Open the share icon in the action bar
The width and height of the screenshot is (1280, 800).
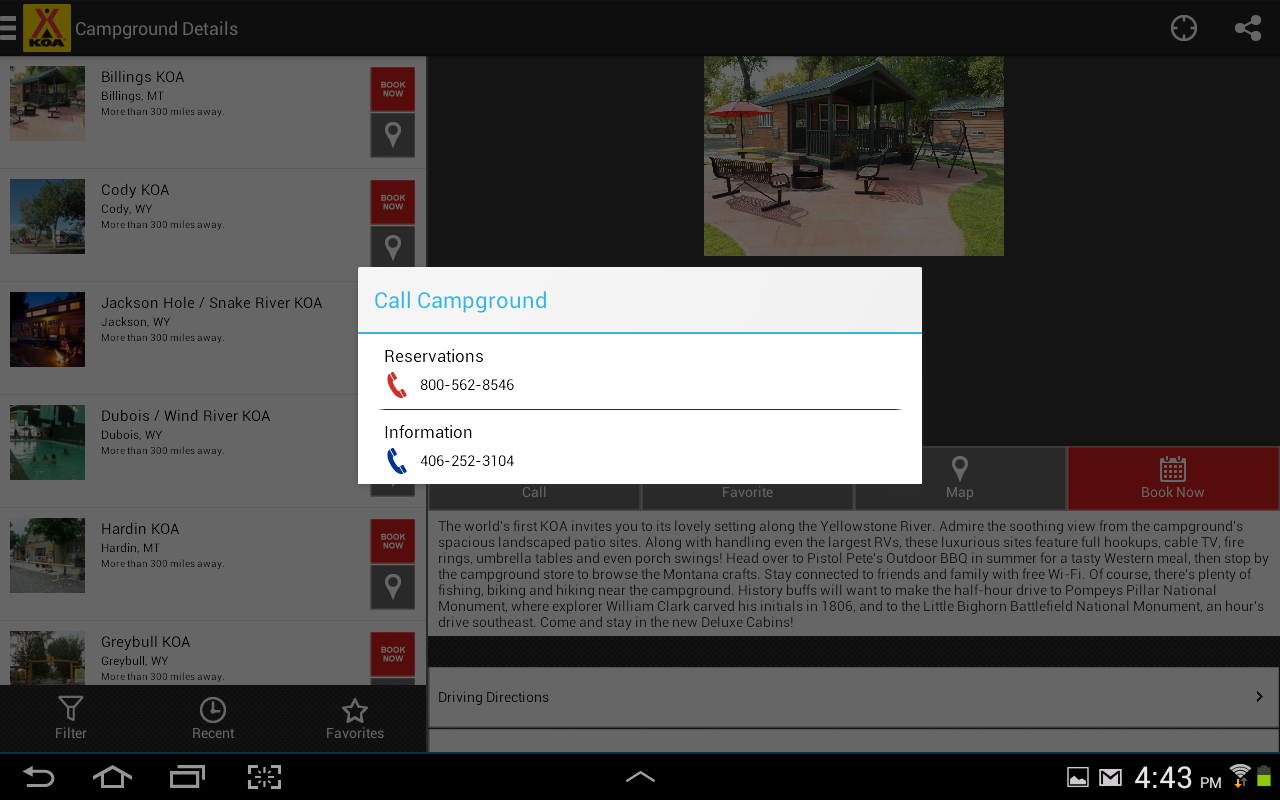point(1247,28)
